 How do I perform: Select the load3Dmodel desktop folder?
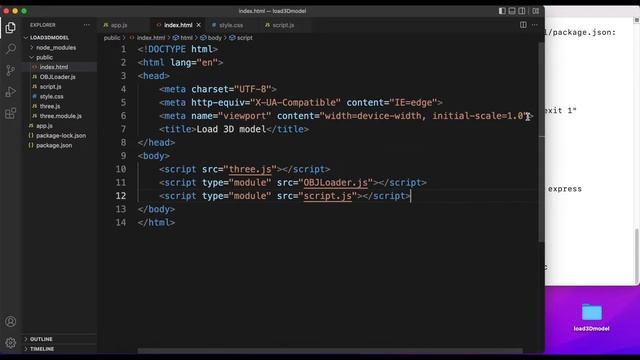591,317
